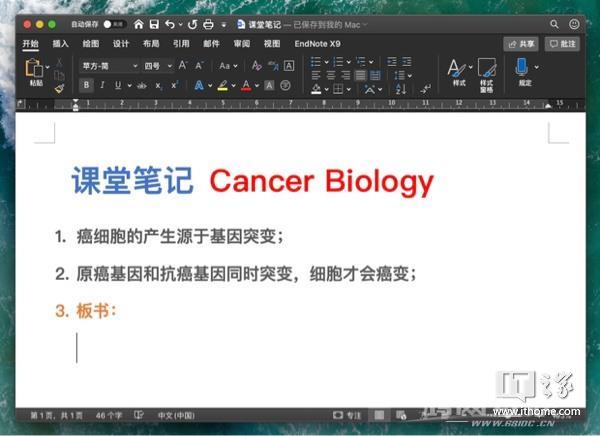Sort the text with the A-Z icon
Screen dimensions: 600x436
(x=401, y=89)
